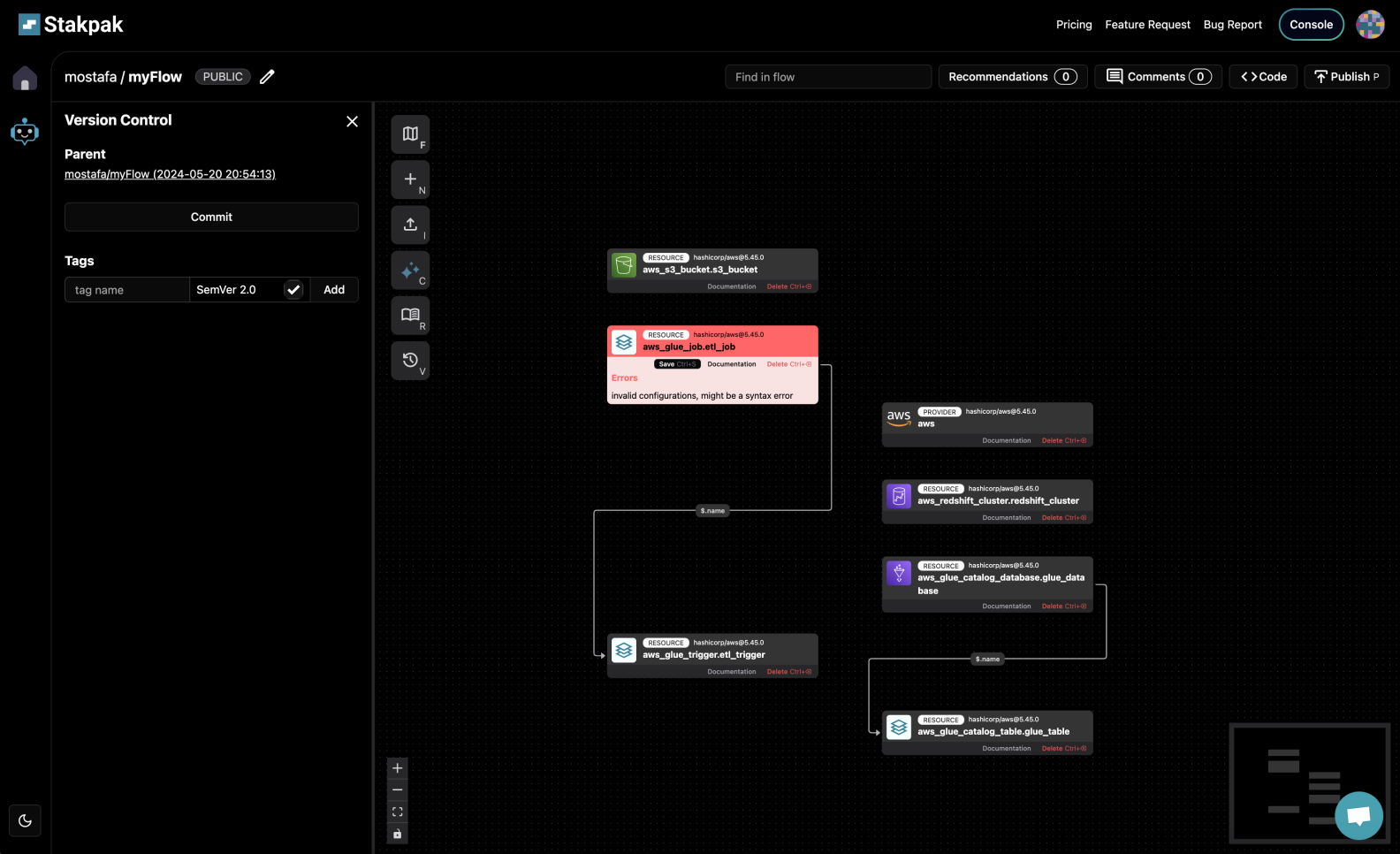Toggle the dark mode moon button
Image resolution: width=1400 pixels, height=854 pixels.
click(25, 820)
